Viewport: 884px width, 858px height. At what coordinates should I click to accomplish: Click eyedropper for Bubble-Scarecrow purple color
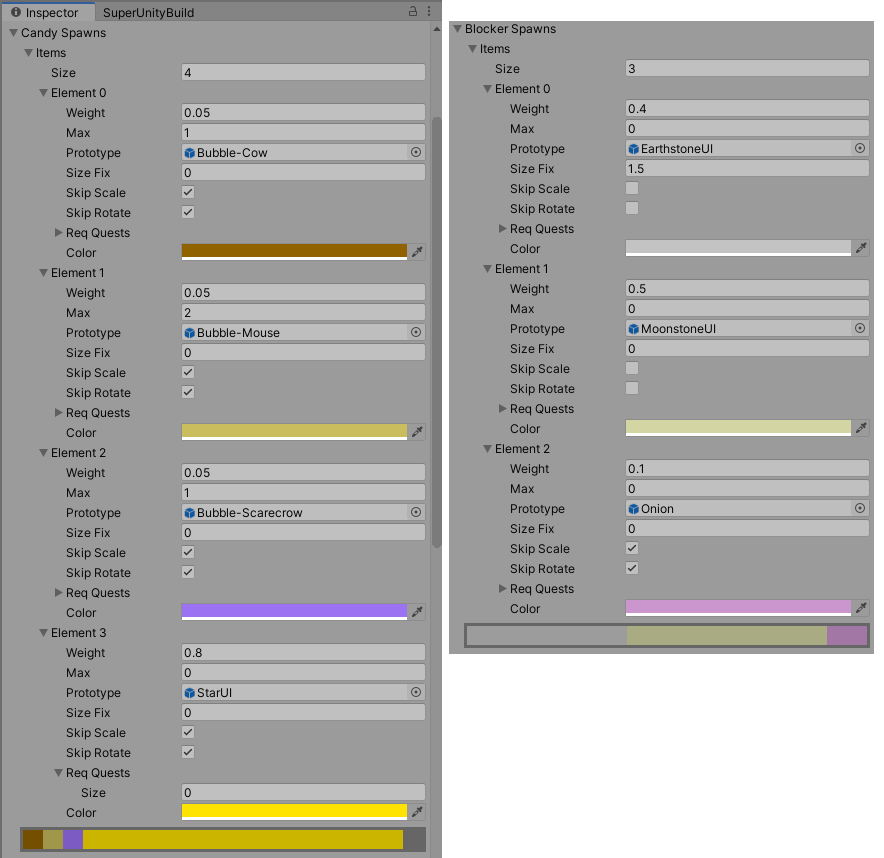point(417,612)
